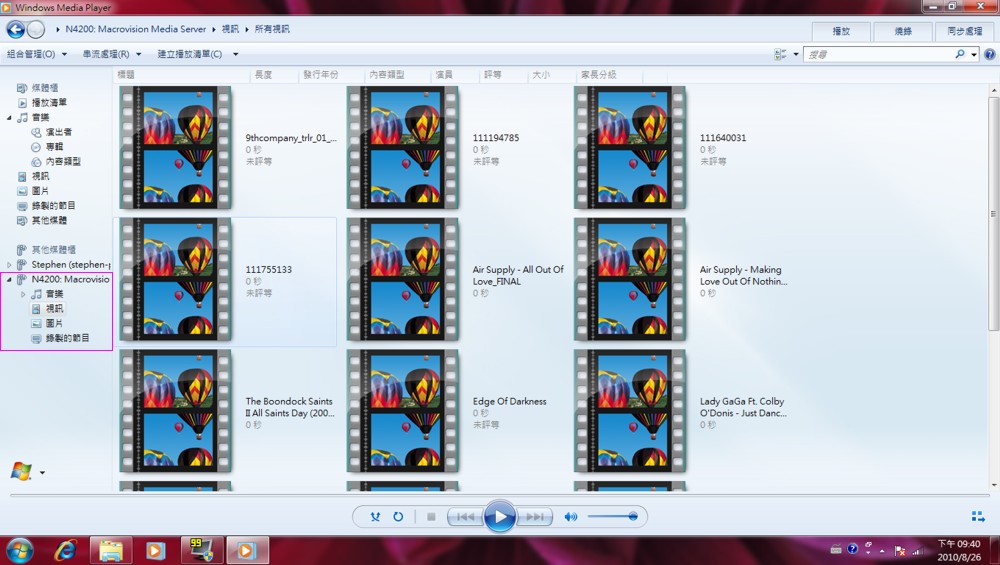Switch to the 同步處理 tab

pos(964,31)
